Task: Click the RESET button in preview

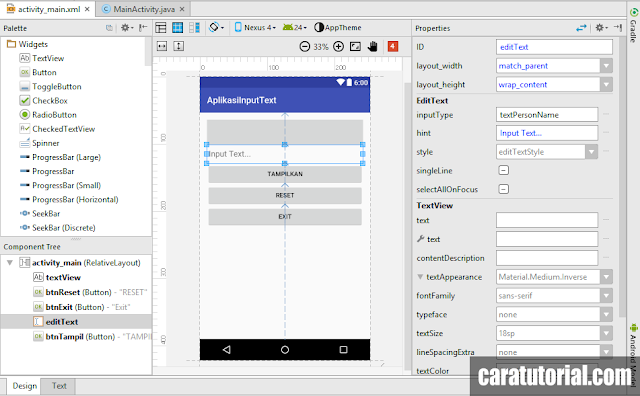Action: click(285, 196)
